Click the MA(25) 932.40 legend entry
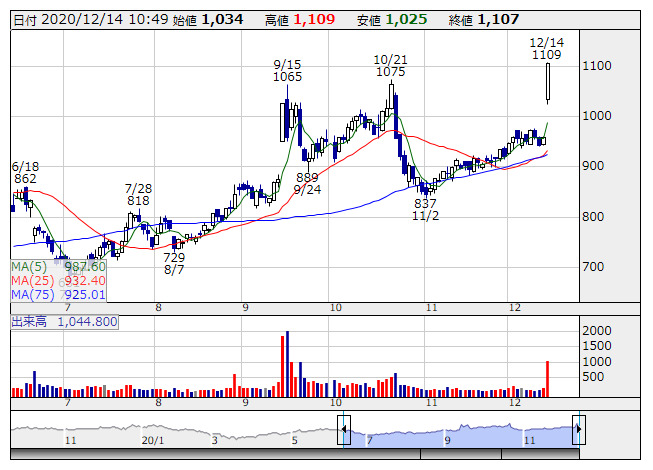Image resolution: width=653 pixels, height=470 pixels. (x=58, y=281)
